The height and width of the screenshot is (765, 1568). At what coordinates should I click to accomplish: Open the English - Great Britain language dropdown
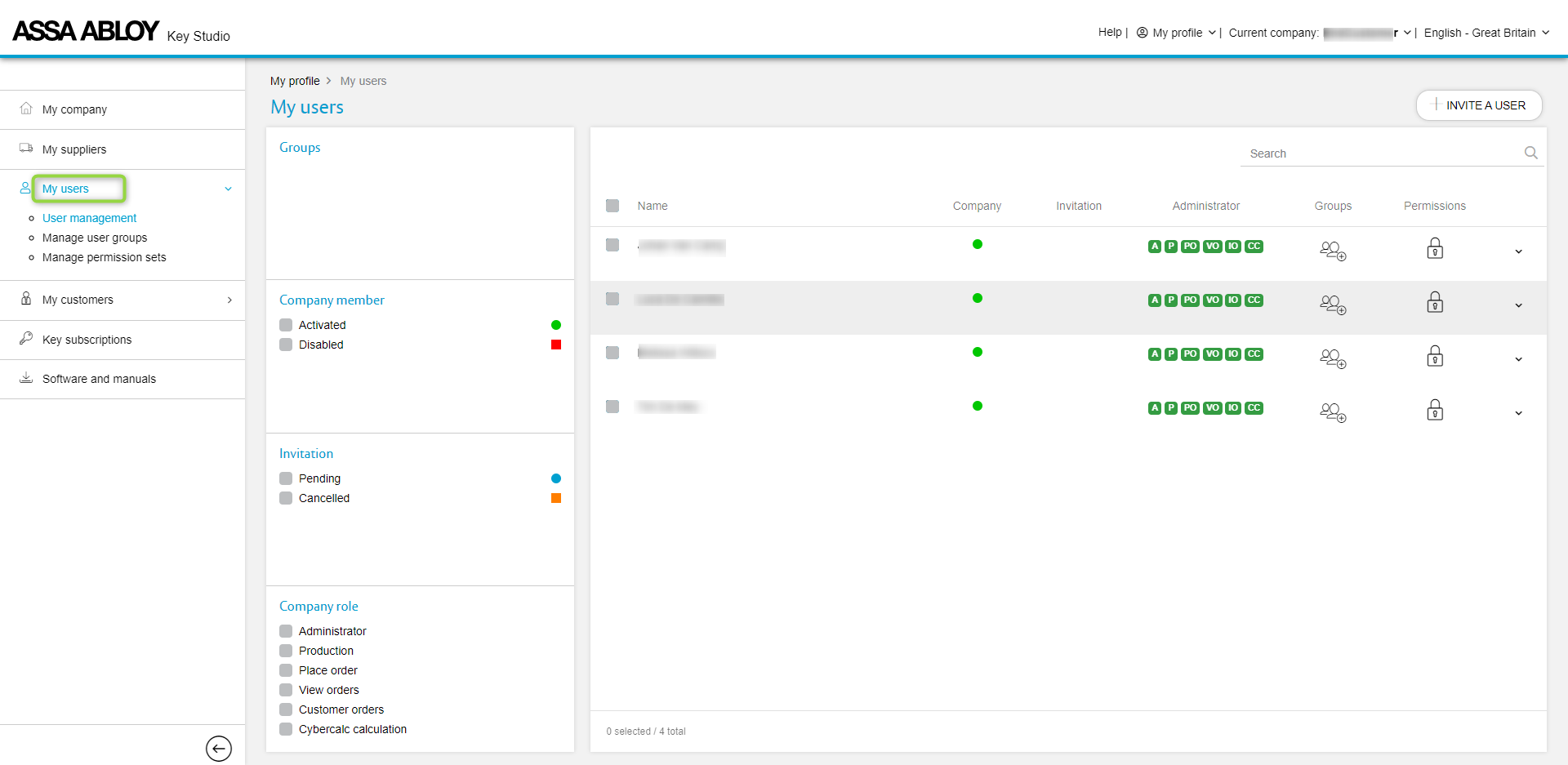coord(1486,33)
